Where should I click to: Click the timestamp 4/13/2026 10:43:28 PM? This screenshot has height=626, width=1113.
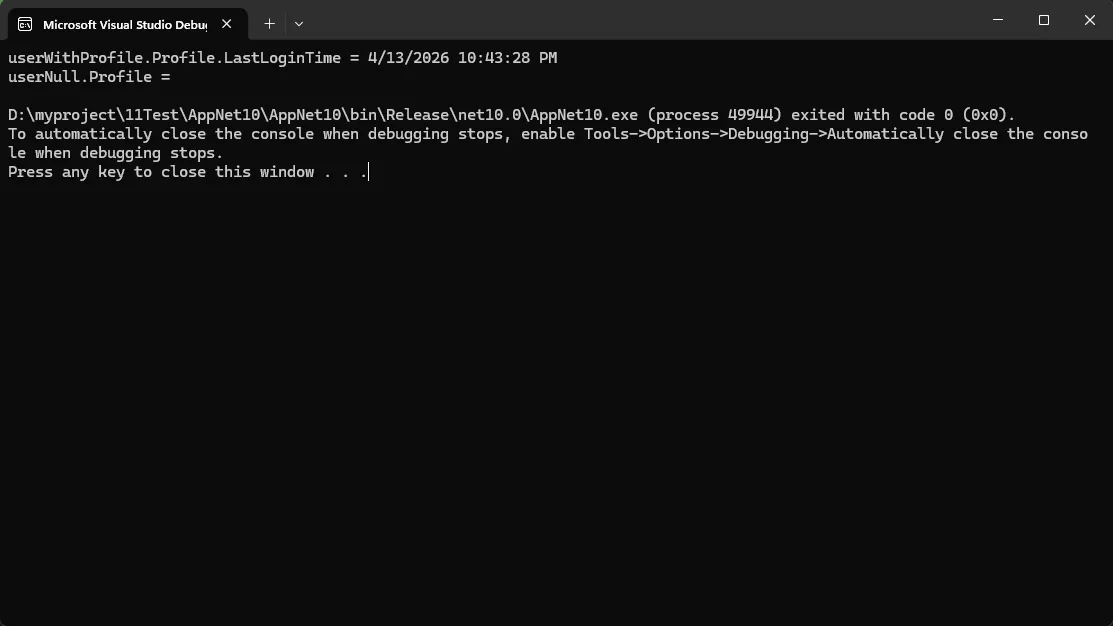pyautogui.click(x=462, y=58)
